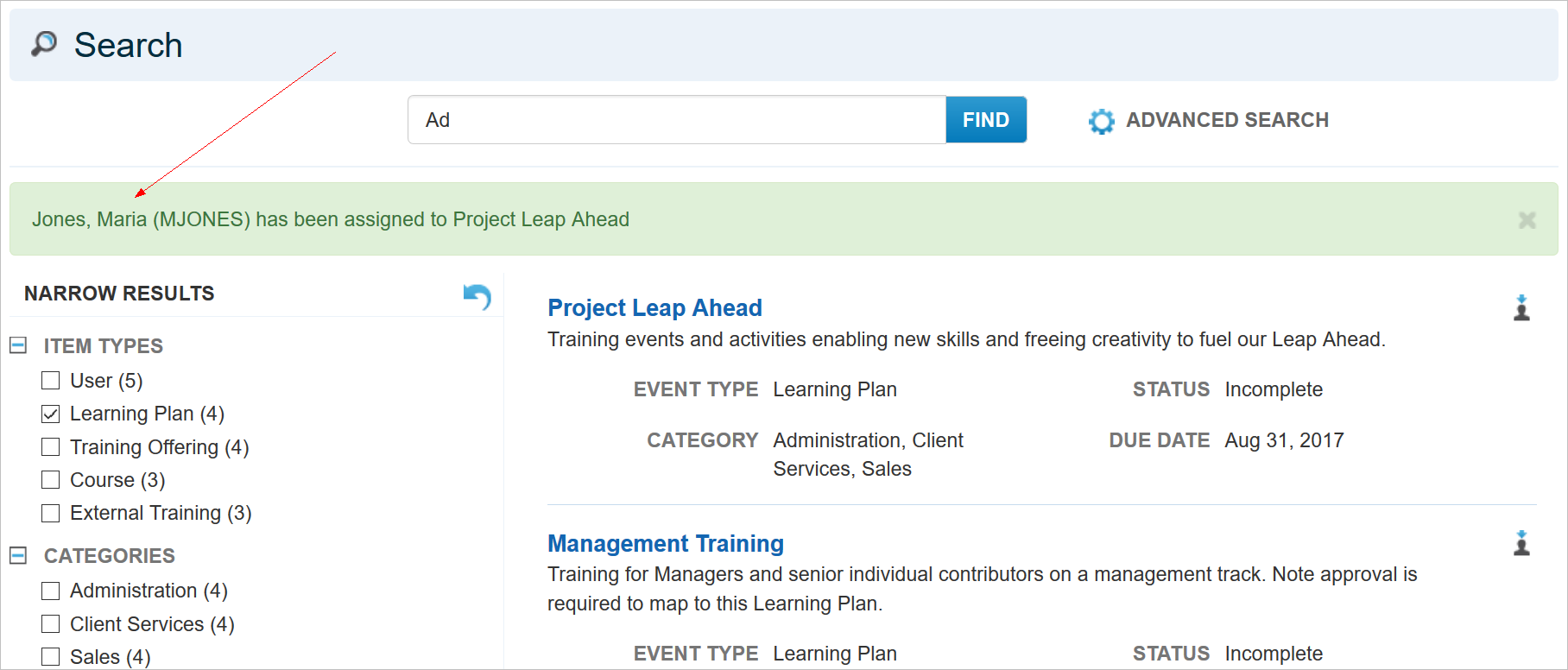This screenshot has height=670, width=1568.
Task: Check the Administration (4) category
Action: 51,591
